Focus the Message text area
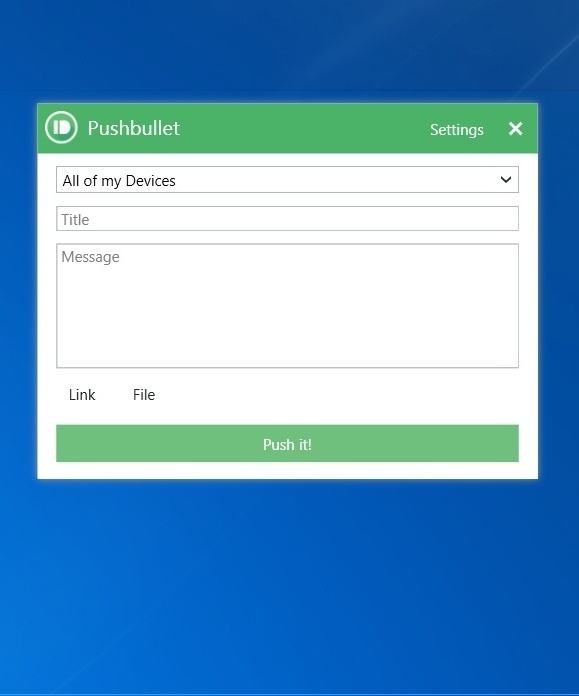This screenshot has width=579, height=696. pos(287,306)
